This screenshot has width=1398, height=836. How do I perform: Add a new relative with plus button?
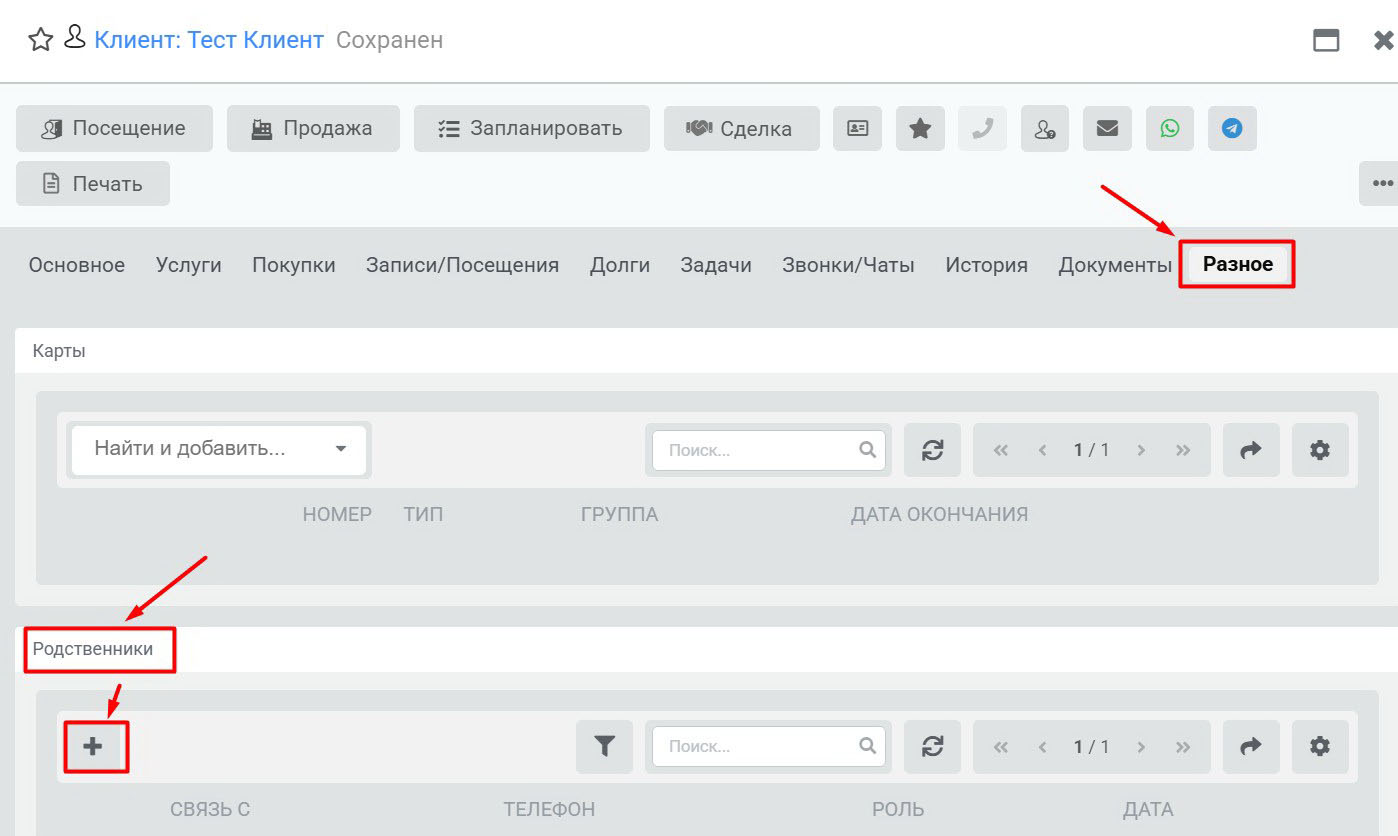coord(93,746)
